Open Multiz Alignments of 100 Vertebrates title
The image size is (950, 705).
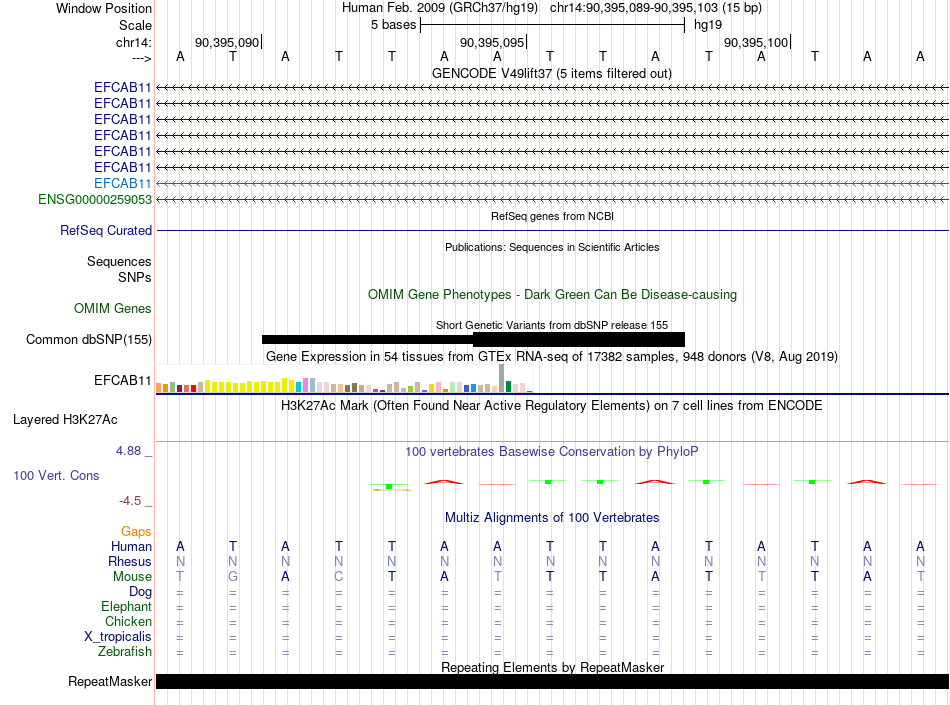552,518
